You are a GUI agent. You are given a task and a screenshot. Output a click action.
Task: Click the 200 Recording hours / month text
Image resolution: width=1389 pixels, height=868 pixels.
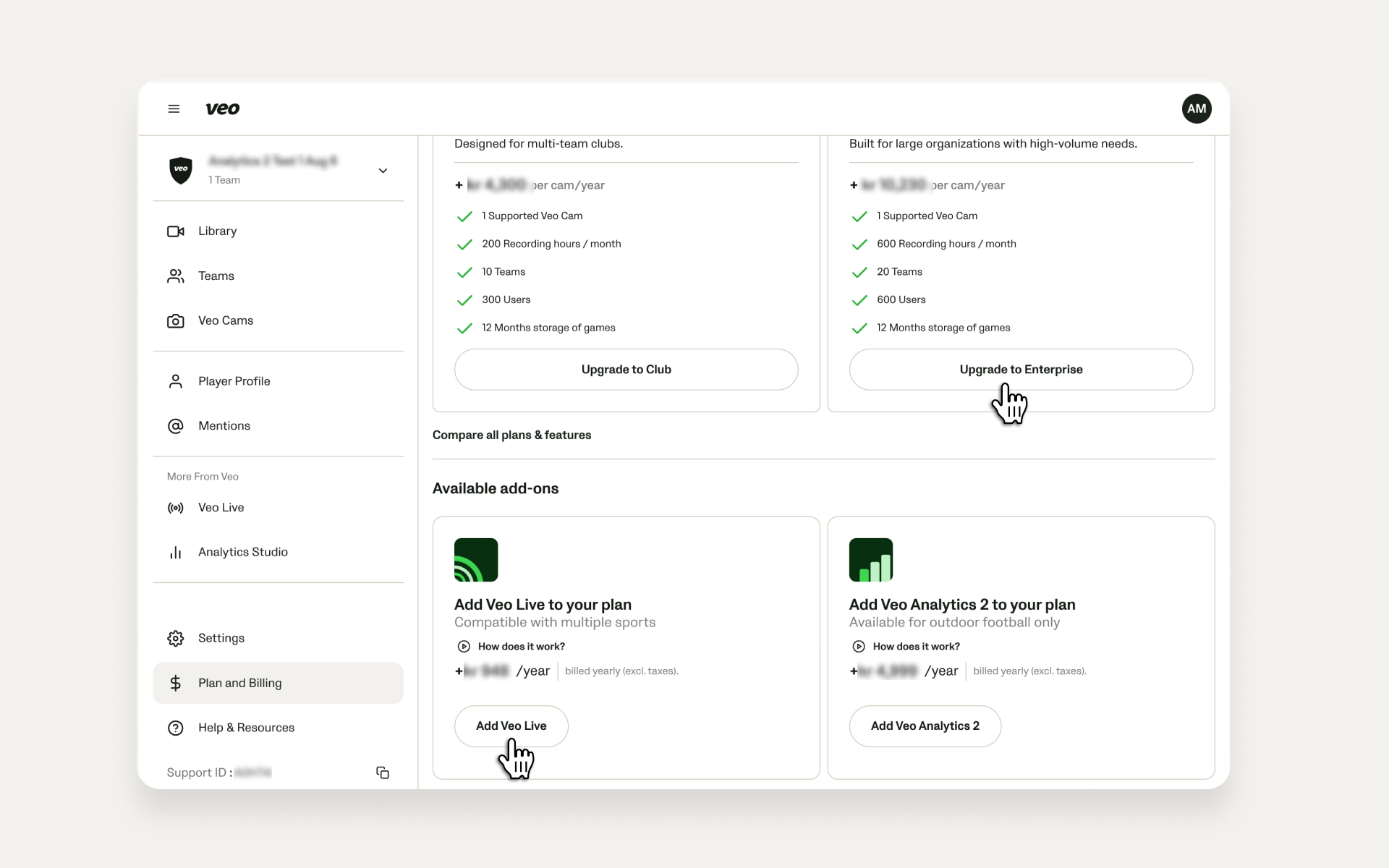click(551, 244)
